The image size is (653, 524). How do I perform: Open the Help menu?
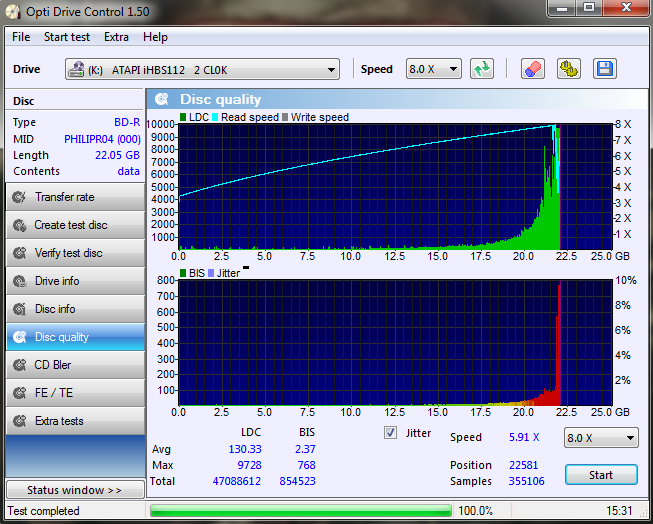pos(155,37)
